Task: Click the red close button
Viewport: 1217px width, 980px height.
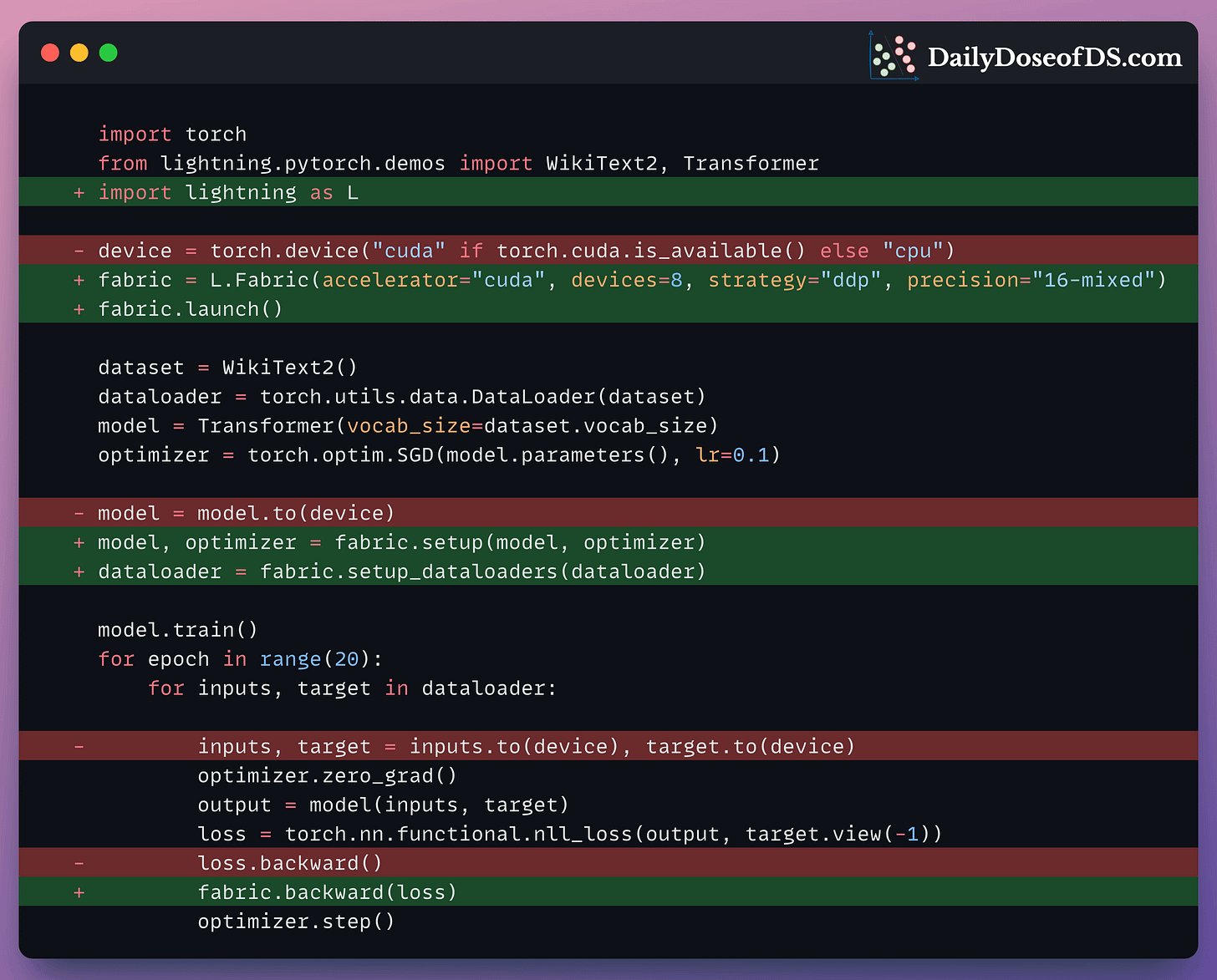Action: (49, 52)
